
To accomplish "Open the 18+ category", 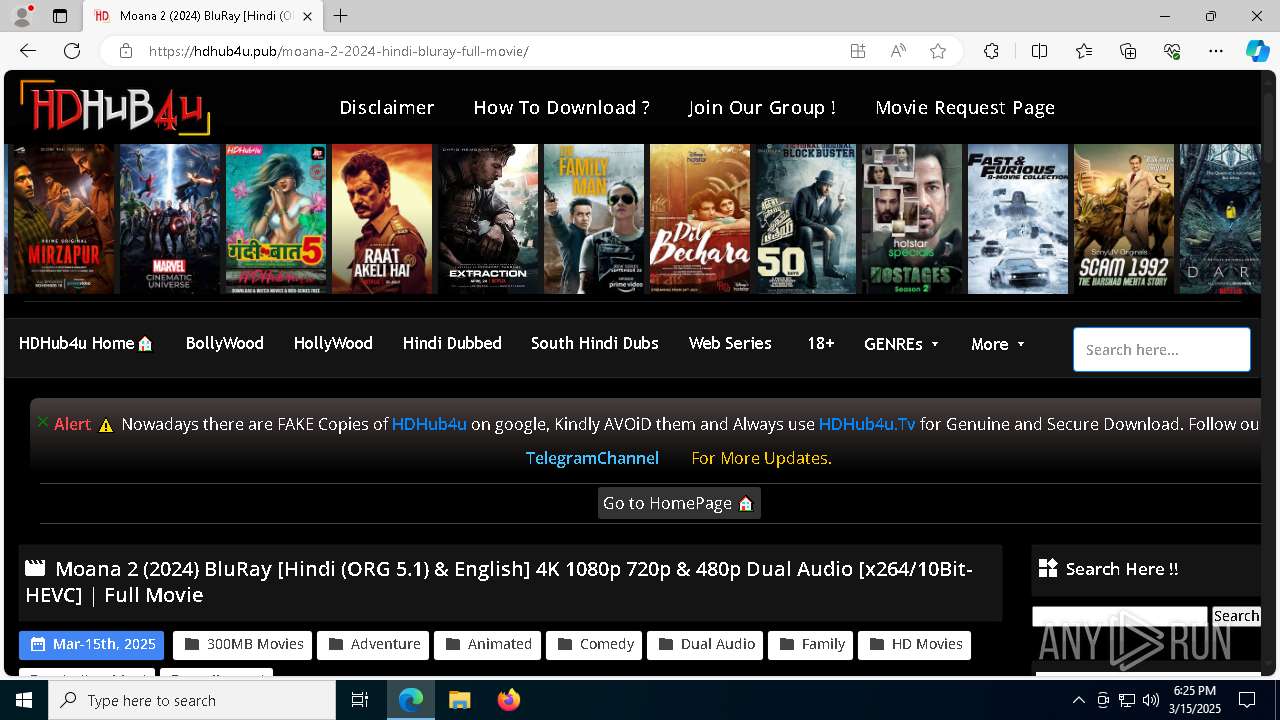I will [x=821, y=343].
